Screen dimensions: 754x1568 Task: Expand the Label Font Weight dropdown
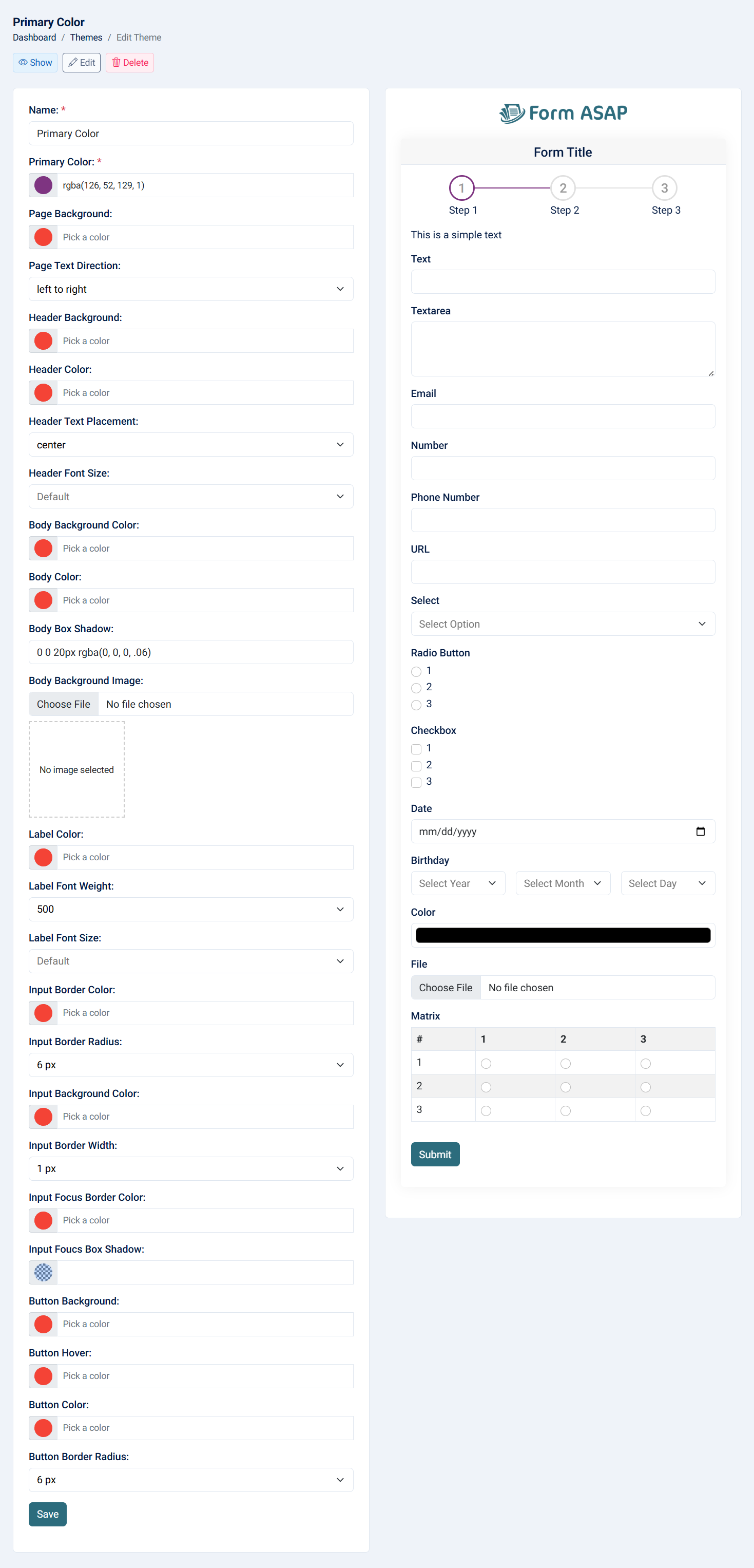tap(190, 910)
